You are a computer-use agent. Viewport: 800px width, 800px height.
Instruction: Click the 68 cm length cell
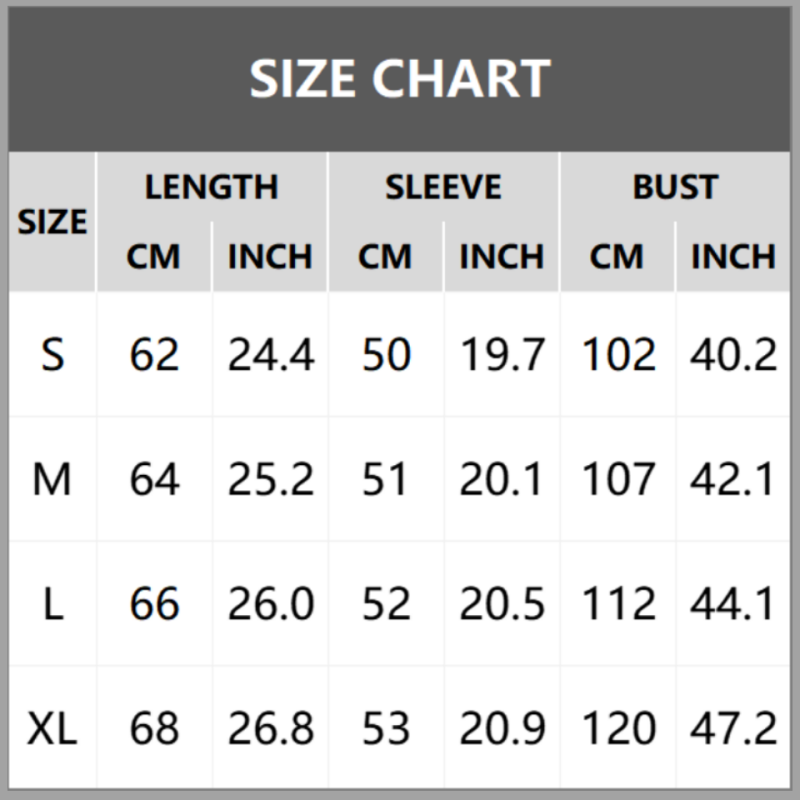click(153, 730)
